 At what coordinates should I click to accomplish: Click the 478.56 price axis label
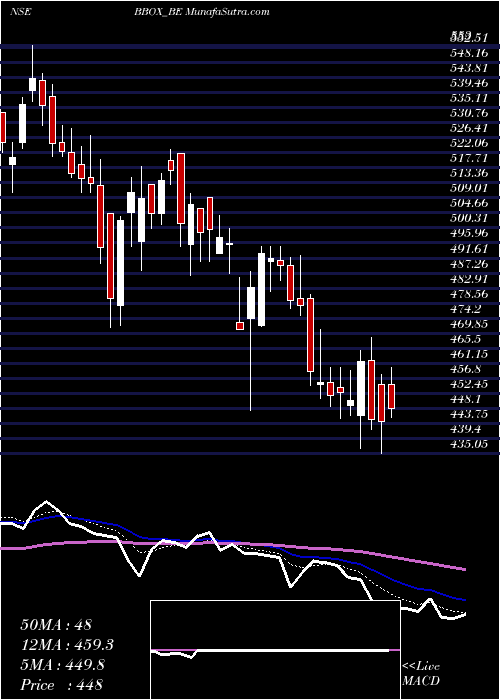click(x=469, y=294)
